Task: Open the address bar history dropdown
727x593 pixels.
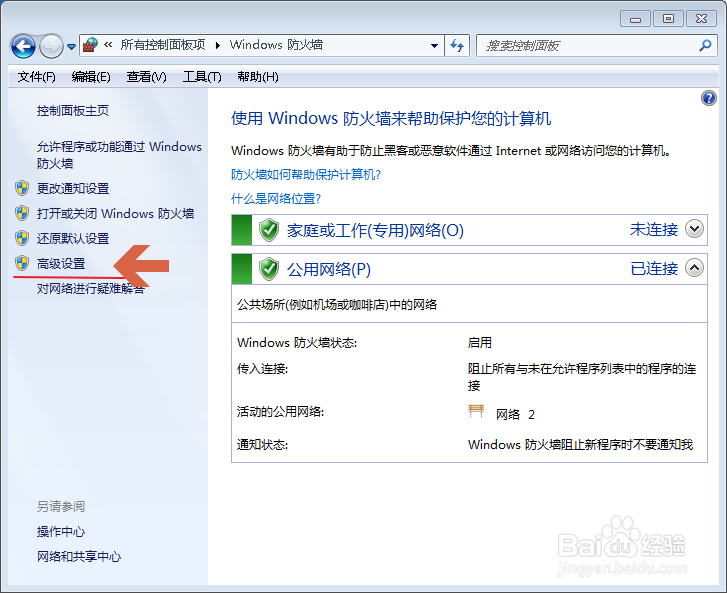Action: click(434, 45)
